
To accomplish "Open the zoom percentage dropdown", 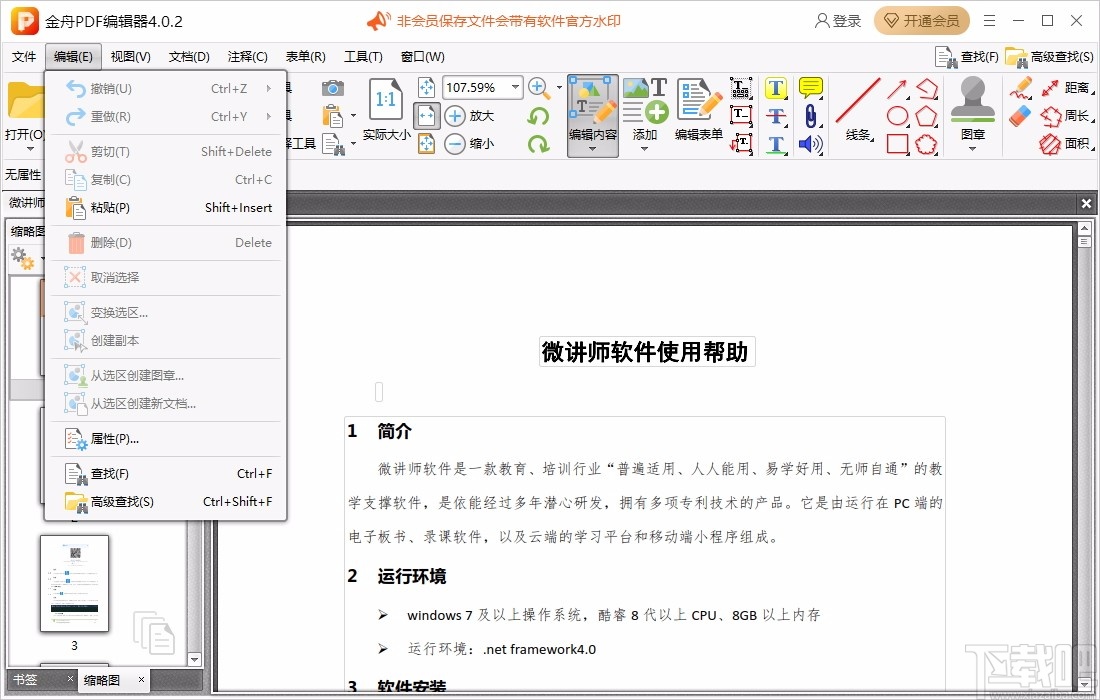I will (x=513, y=87).
